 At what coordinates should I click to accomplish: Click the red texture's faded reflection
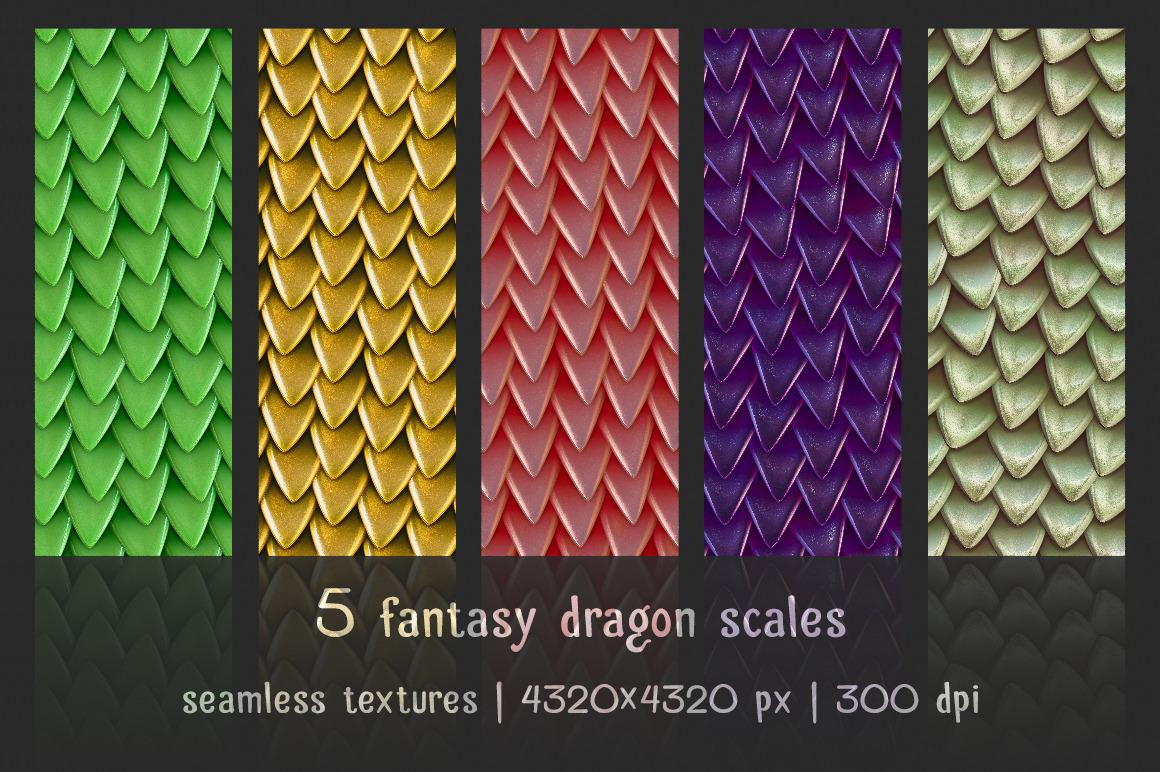pyautogui.click(x=580, y=651)
